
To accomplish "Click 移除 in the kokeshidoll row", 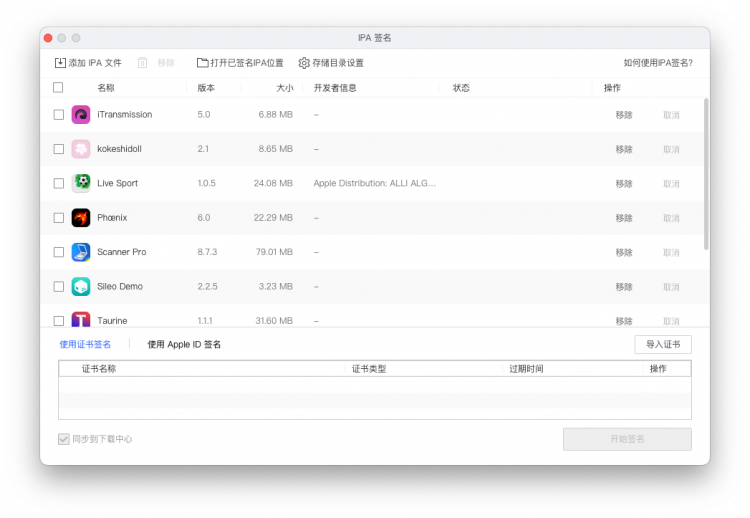I will click(624, 149).
